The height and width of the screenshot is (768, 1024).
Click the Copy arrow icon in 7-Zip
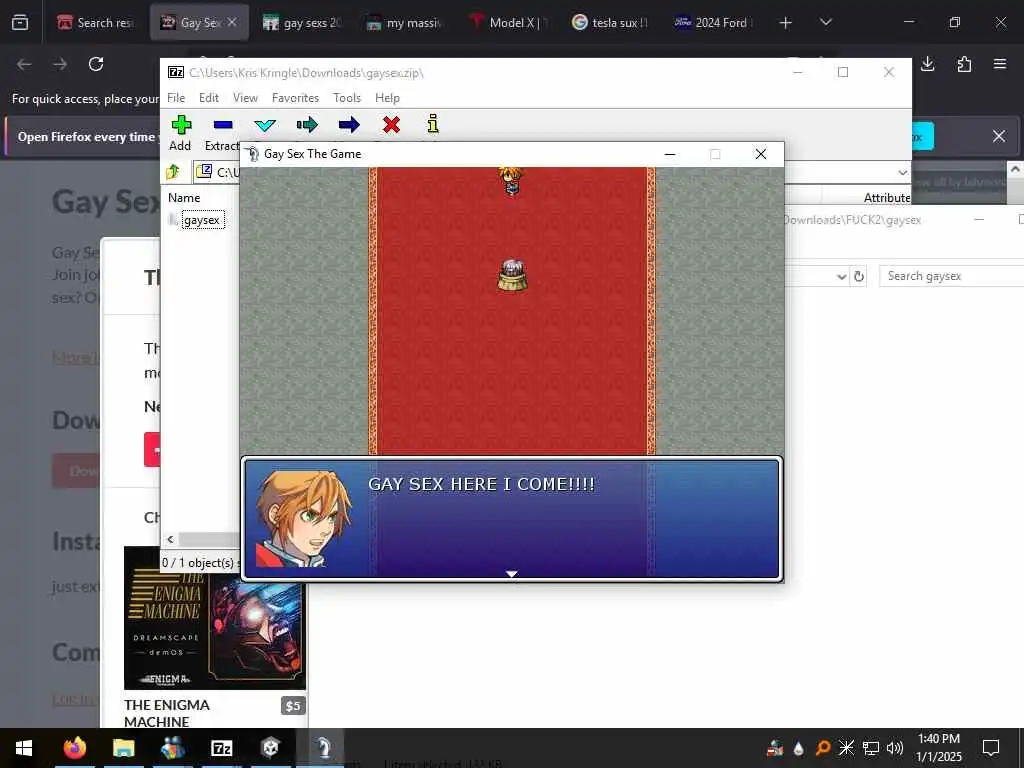click(307, 125)
